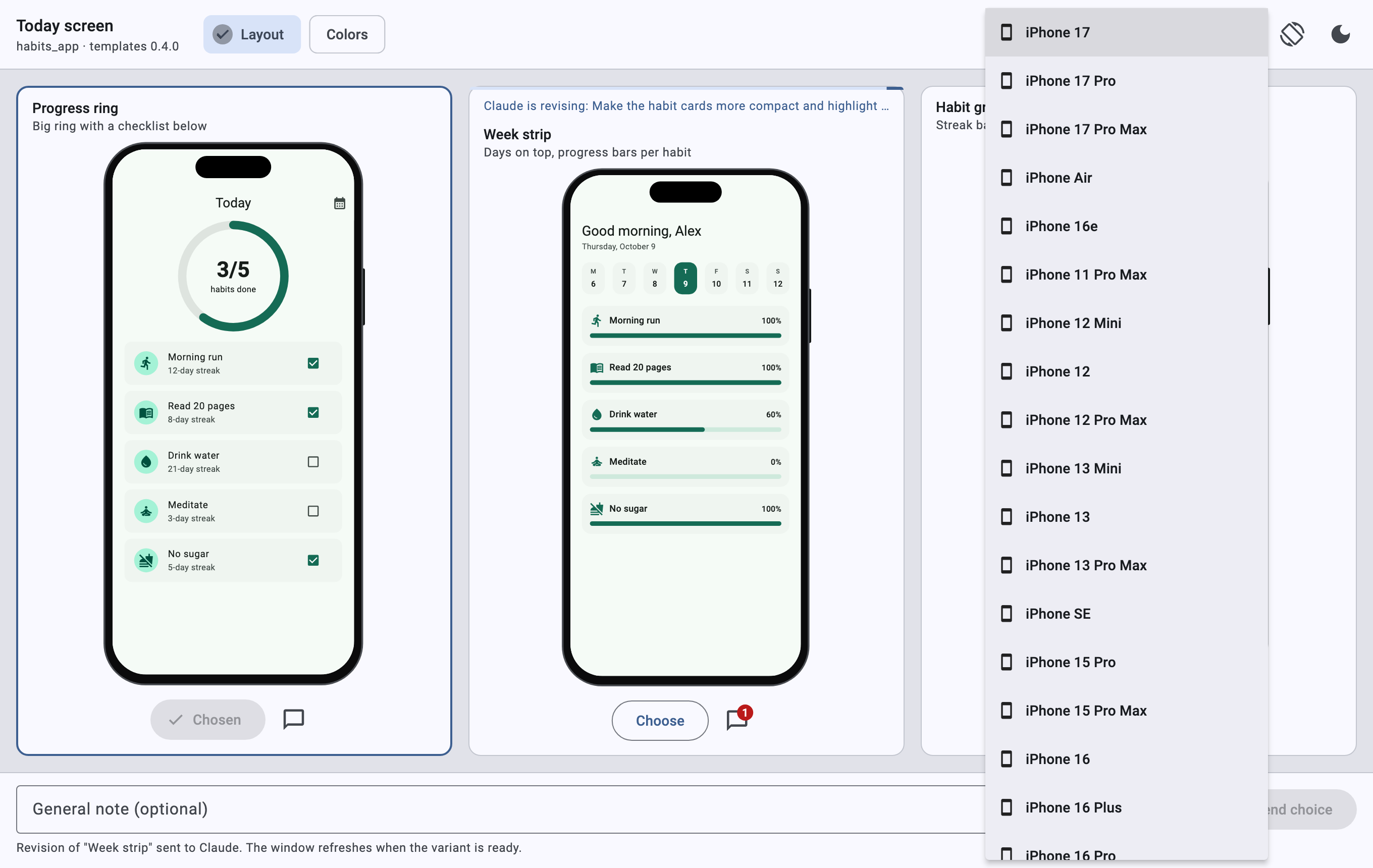The width and height of the screenshot is (1373, 868).
Task: Uncheck the Morning run checkbox
Action: pyautogui.click(x=313, y=363)
